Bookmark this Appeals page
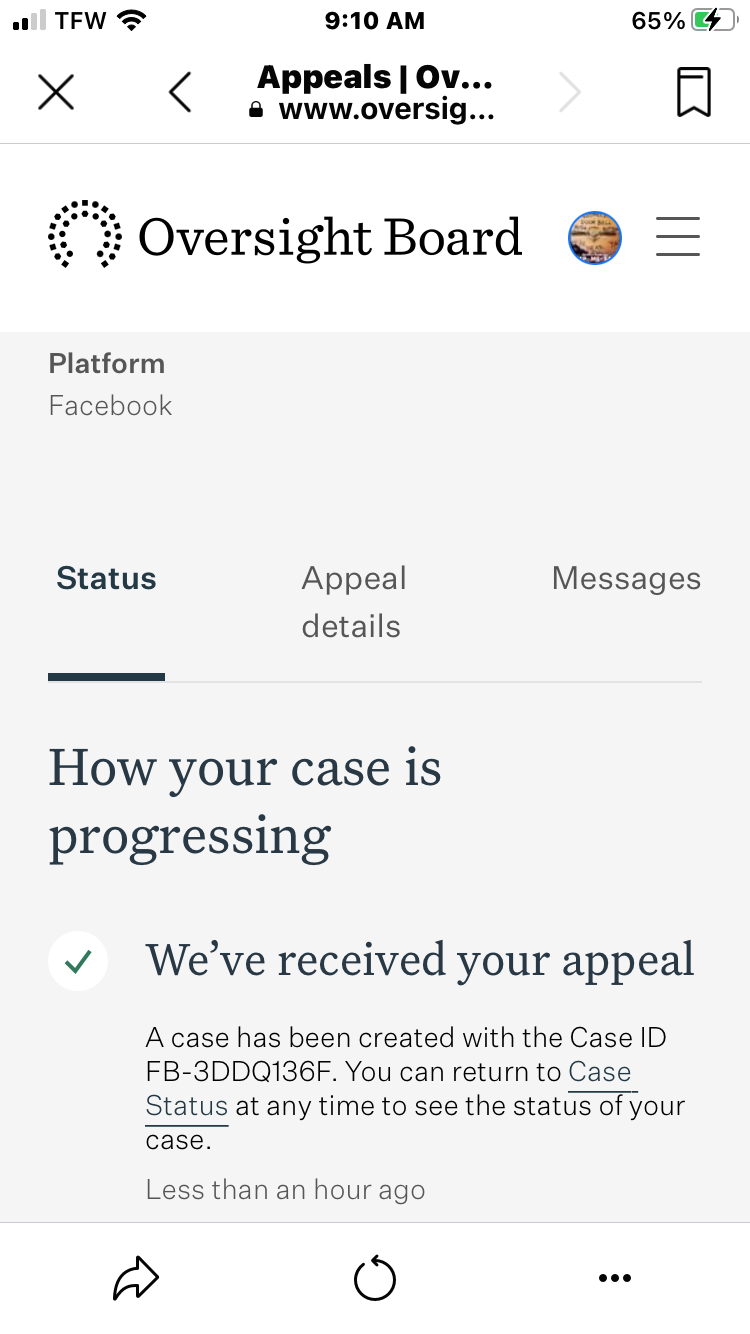This screenshot has height=1334, width=750. 693,93
